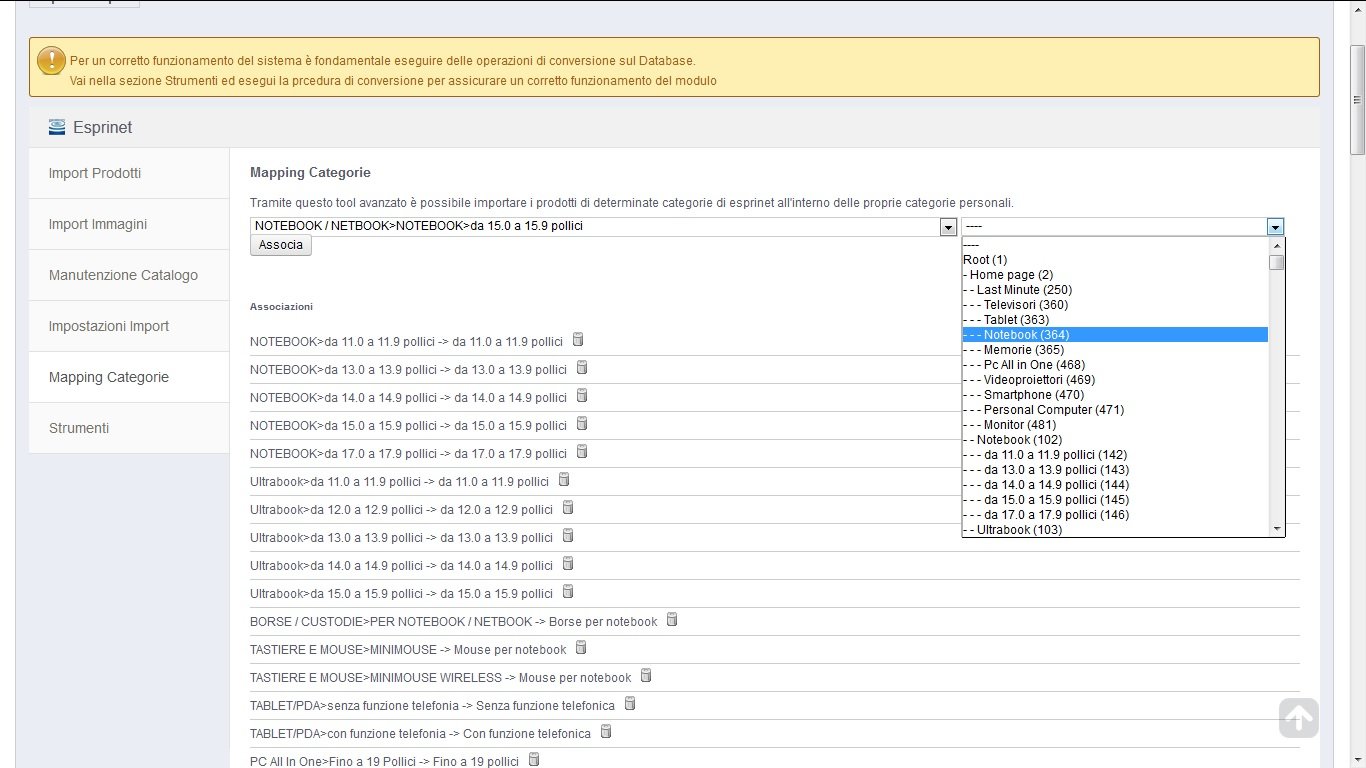Viewport: 1366px width, 768px height.
Task: Select da 14.0 a 14.9 pollici (144) option
Action: [x=1115, y=485]
